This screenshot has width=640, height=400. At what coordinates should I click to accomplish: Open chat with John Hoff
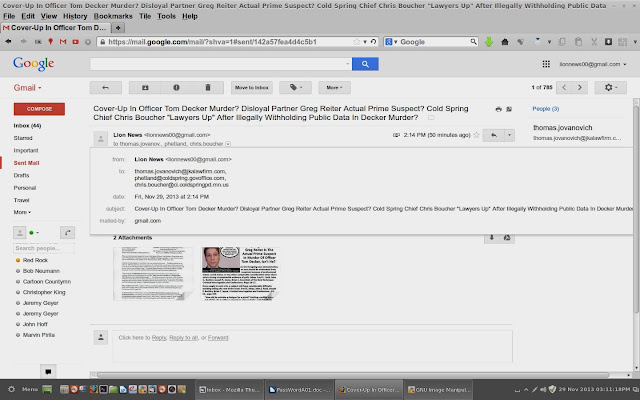pos(35,324)
